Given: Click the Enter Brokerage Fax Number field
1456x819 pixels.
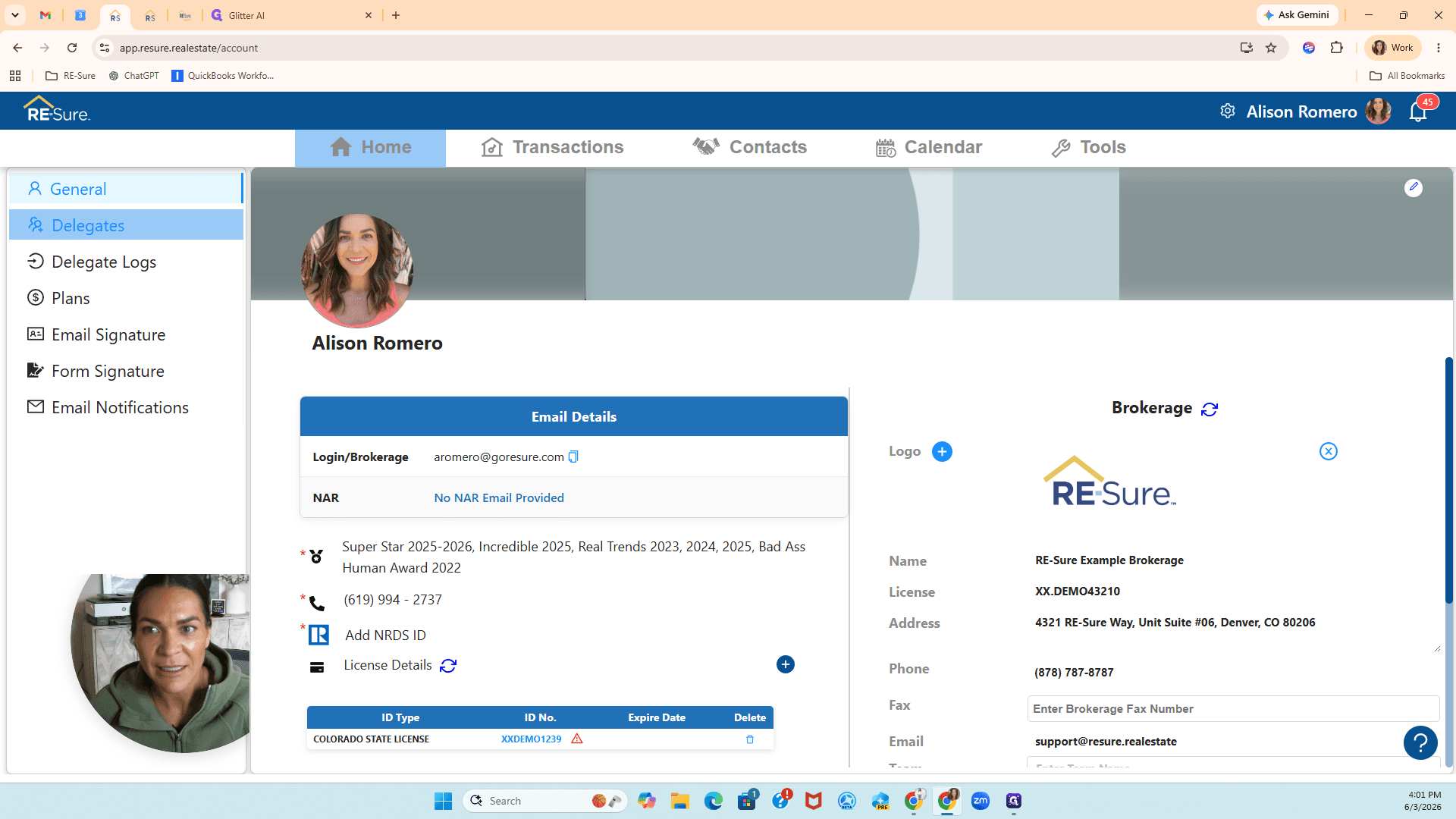Looking at the screenshot, I should 1233,709.
